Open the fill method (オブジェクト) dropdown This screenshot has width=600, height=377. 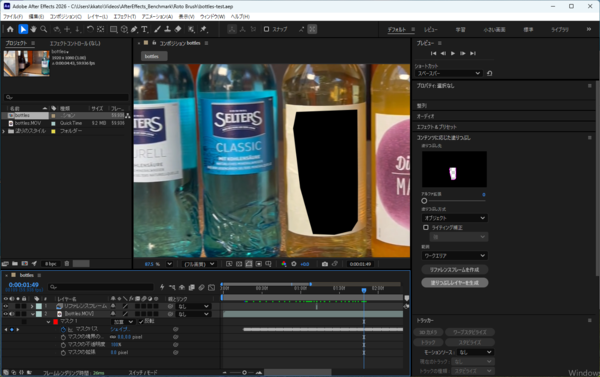[454, 218]
